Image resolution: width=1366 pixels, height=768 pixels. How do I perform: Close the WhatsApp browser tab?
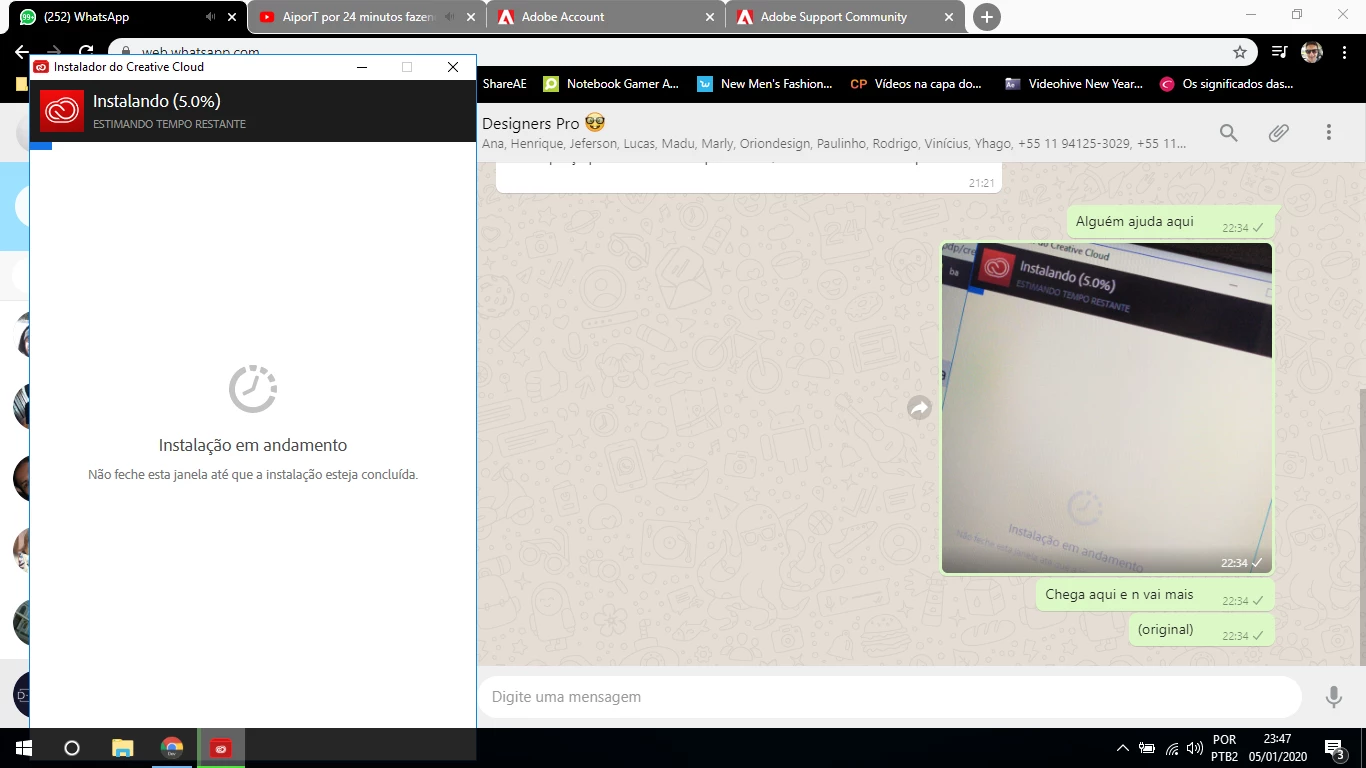[x=232, y=17]
